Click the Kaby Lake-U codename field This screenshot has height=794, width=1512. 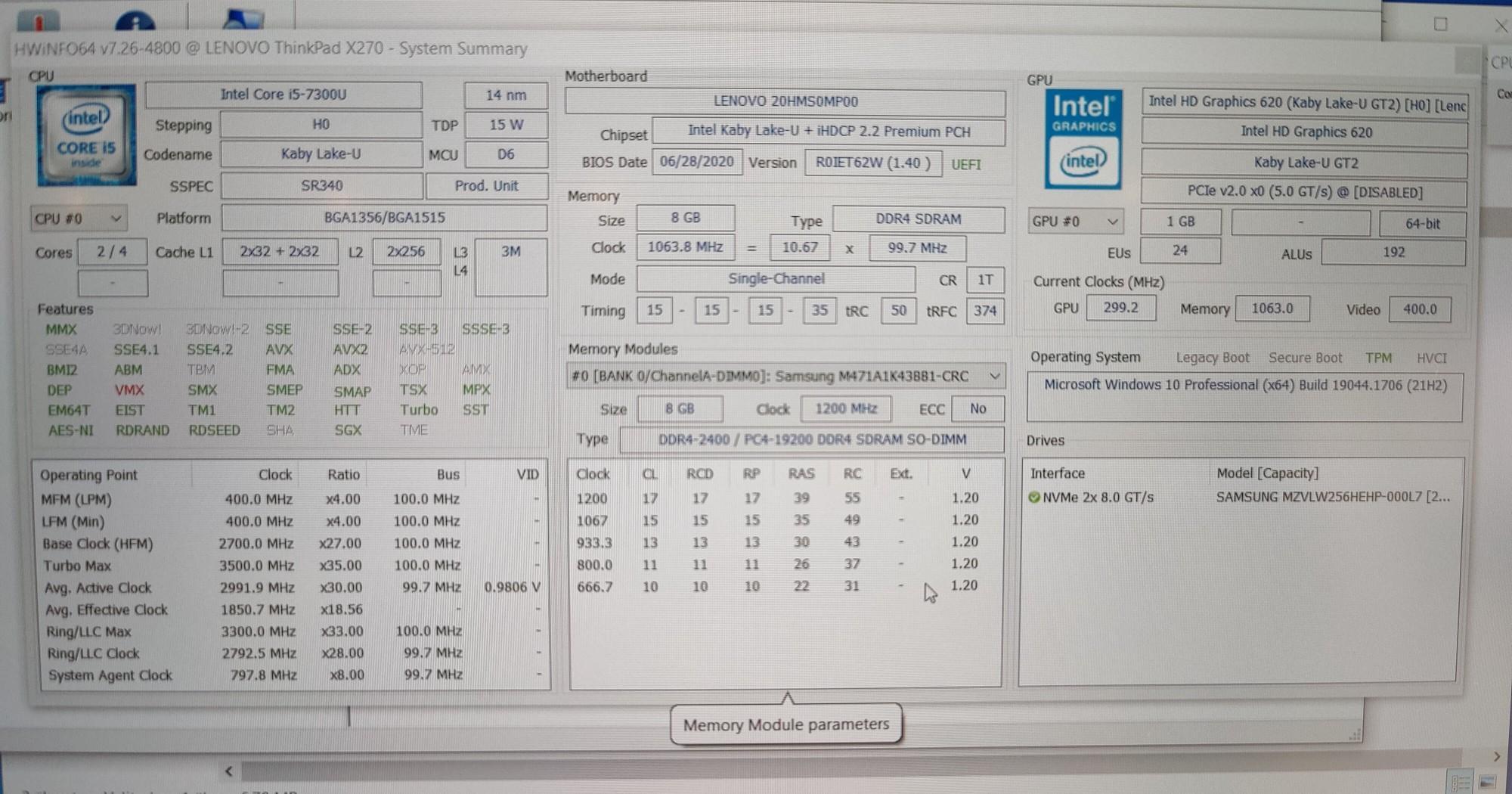pyautogui.click(x=321, y=154)
